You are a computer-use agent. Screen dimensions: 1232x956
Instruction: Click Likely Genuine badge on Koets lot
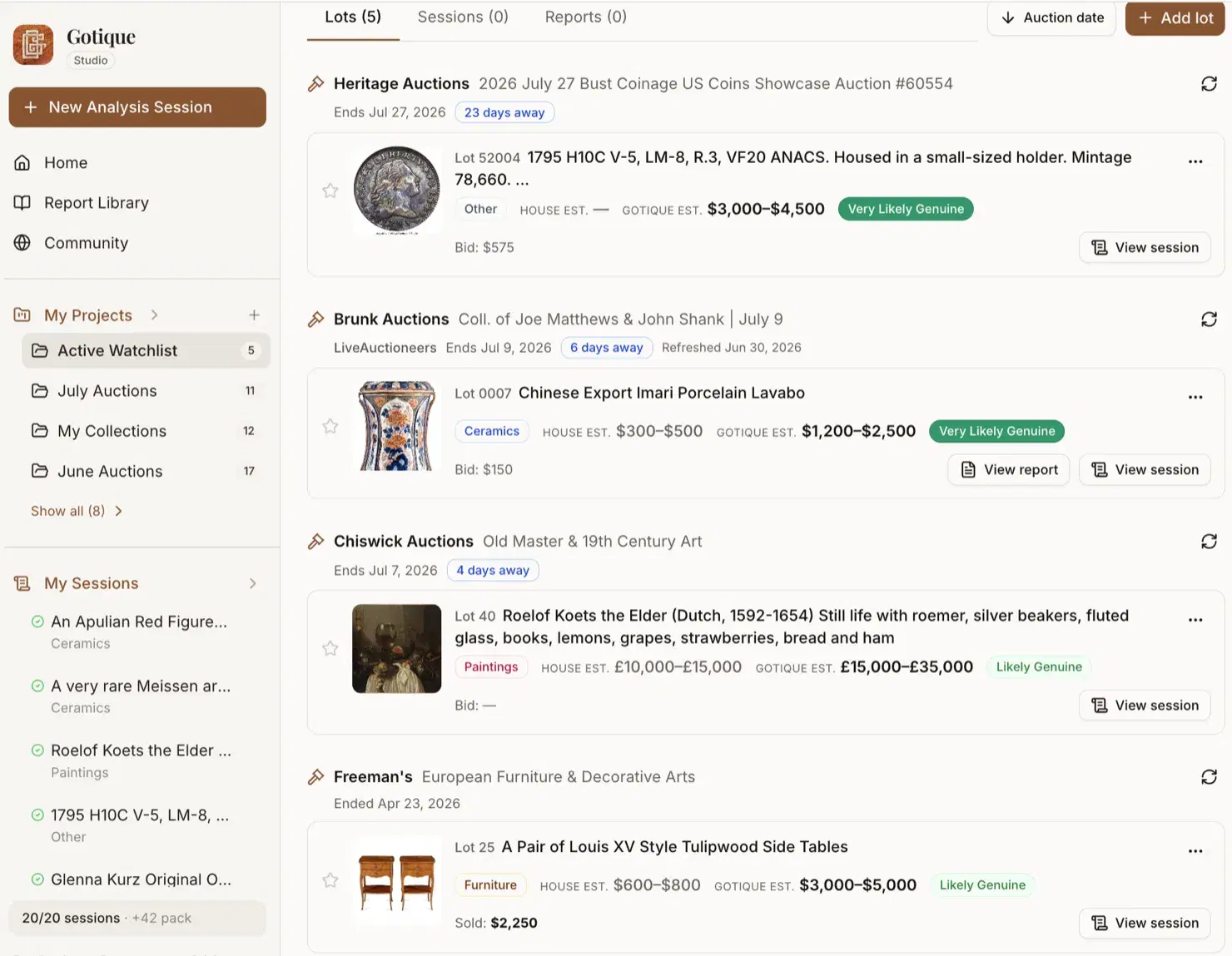point(1039,667)
